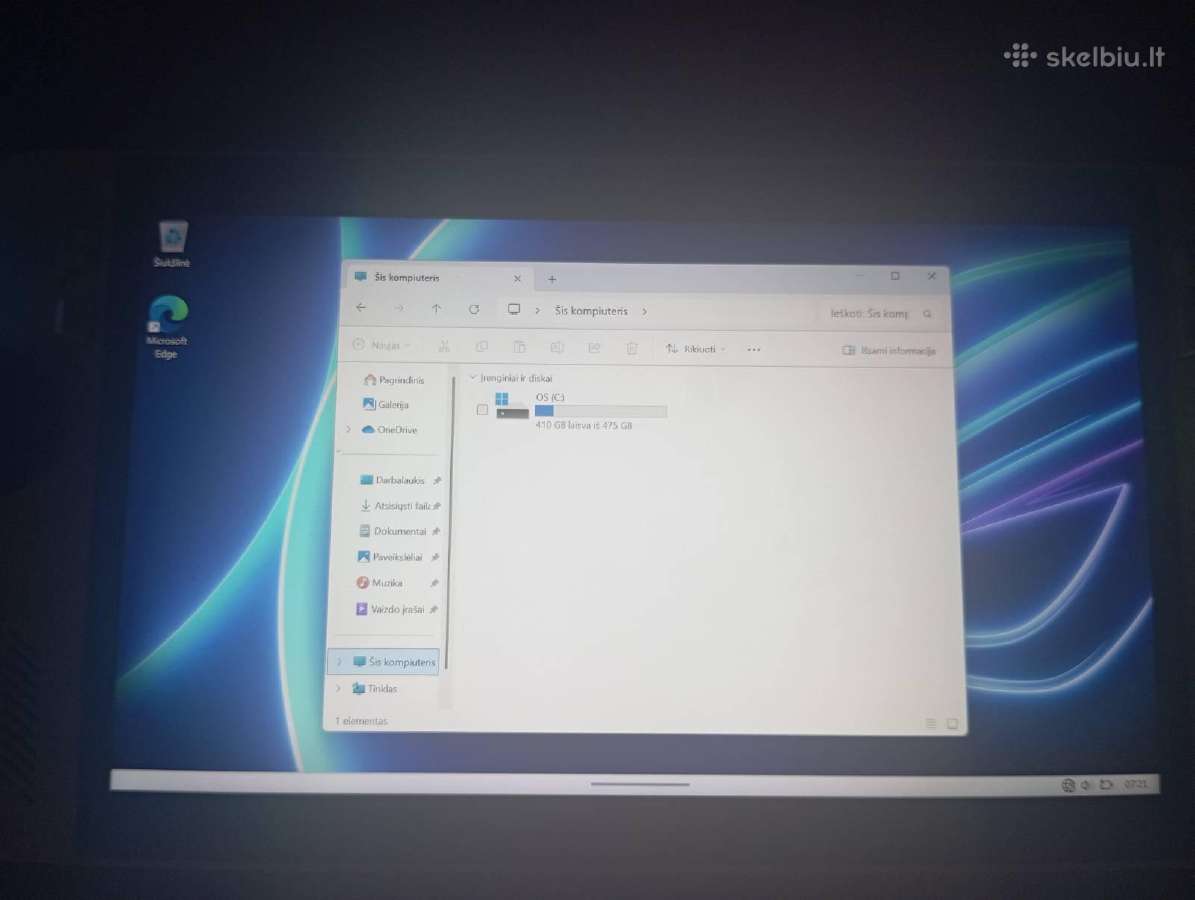Image resolution: width=1195 pixels, height=900 pixels.
Task: Open OneDrive in the sidebar
Action: (389, 430)
